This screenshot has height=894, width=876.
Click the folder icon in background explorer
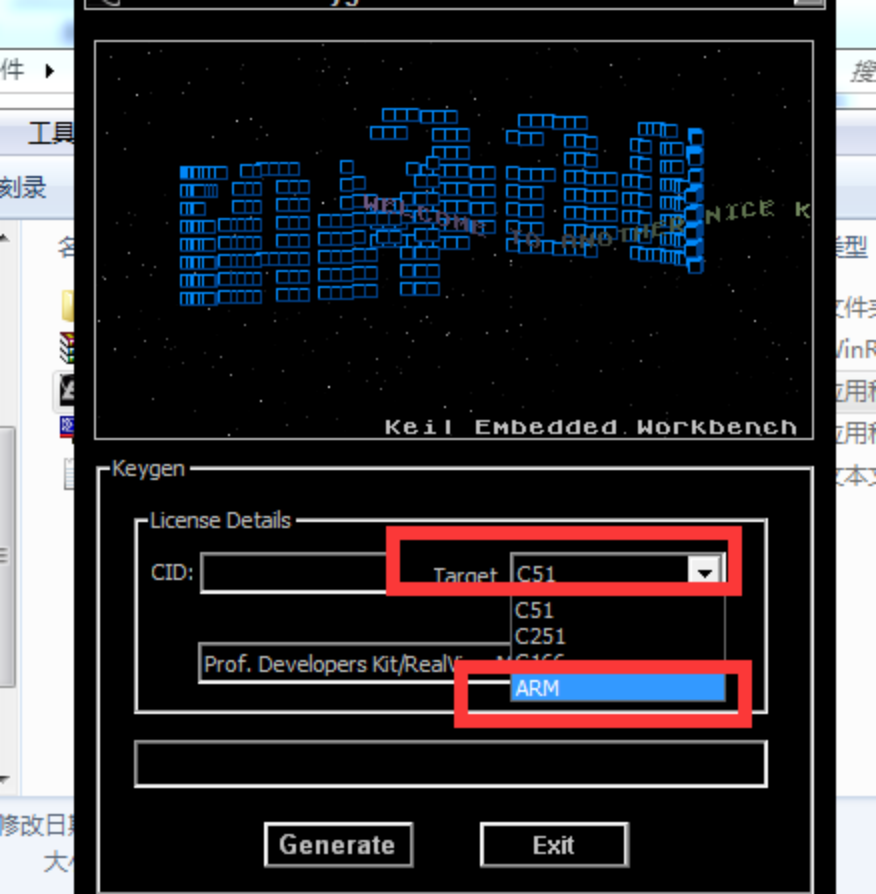pos(68,306)
